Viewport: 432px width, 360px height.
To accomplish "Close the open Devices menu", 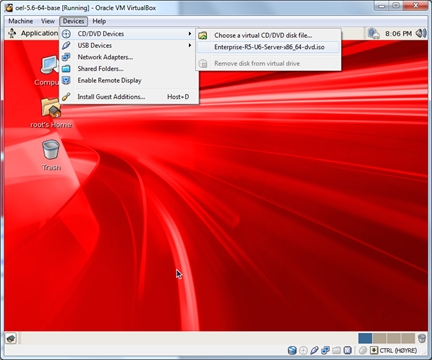I will [x=73, y=21].
